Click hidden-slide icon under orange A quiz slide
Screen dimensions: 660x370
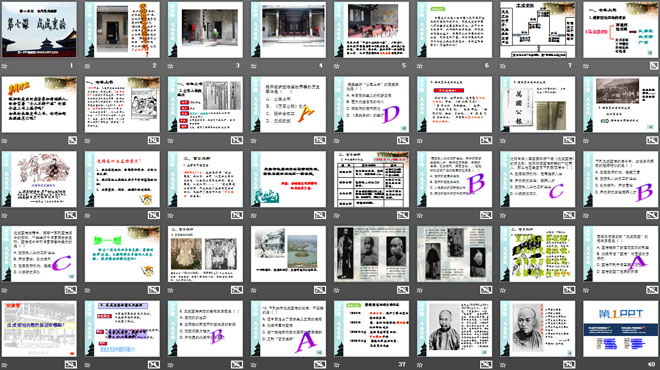[319, 140]
